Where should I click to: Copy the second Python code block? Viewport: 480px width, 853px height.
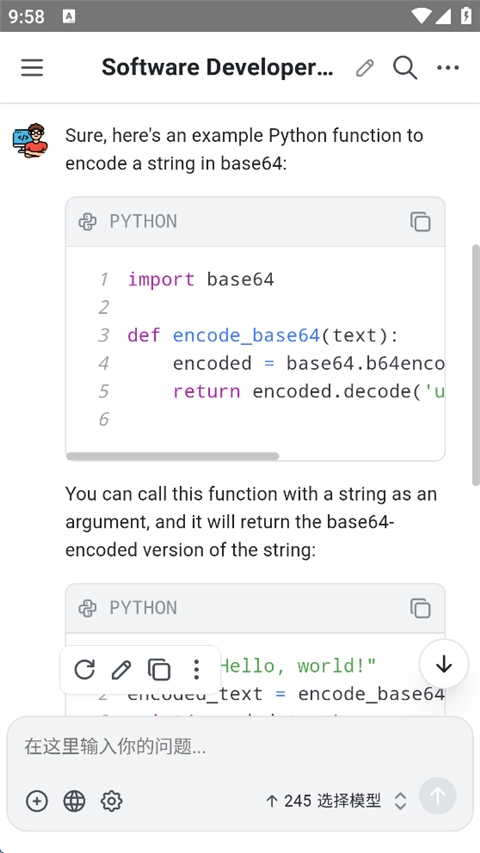[x=420, y=608]
